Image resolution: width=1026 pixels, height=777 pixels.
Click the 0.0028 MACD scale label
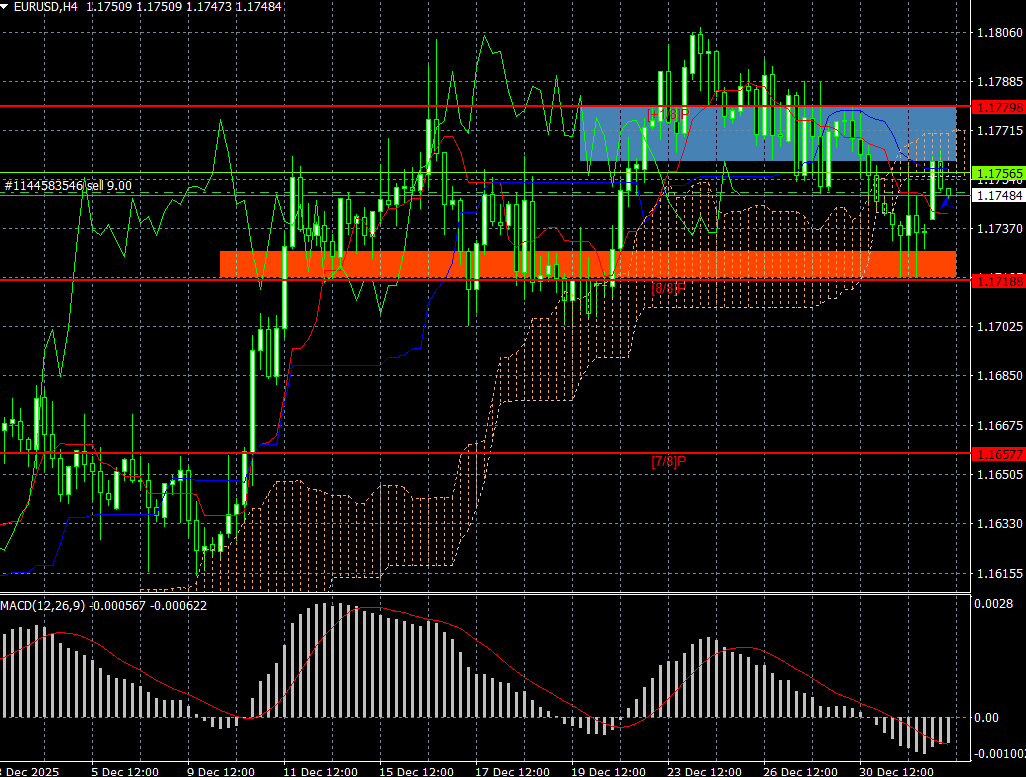pyautogui.click(x=994, y=604)
